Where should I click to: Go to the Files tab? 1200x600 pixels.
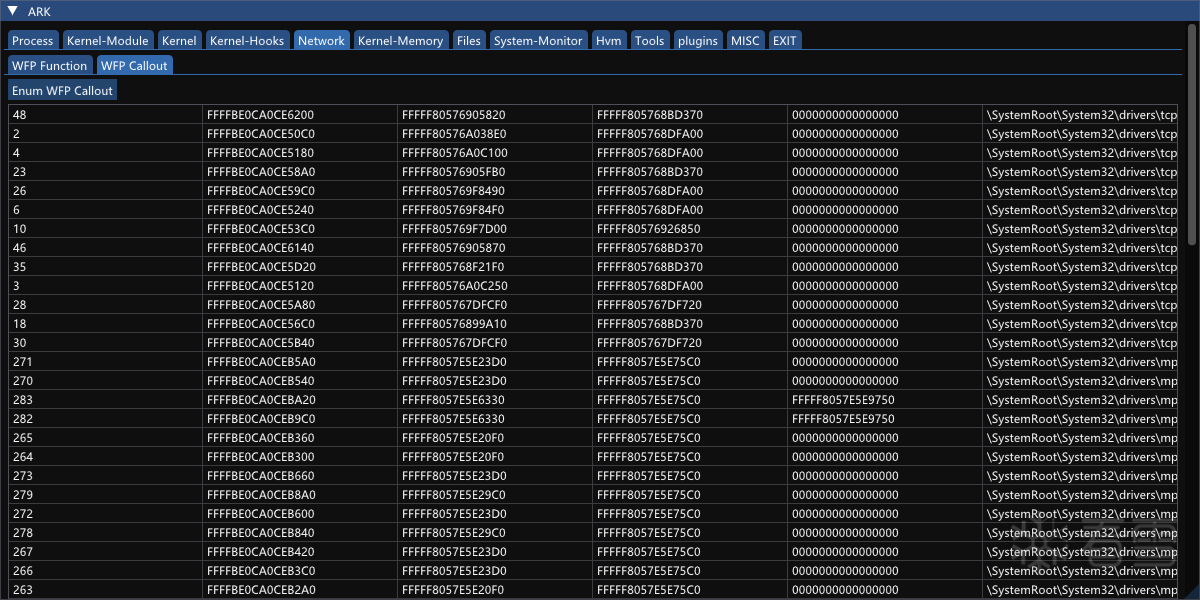(x=468, y=41)
